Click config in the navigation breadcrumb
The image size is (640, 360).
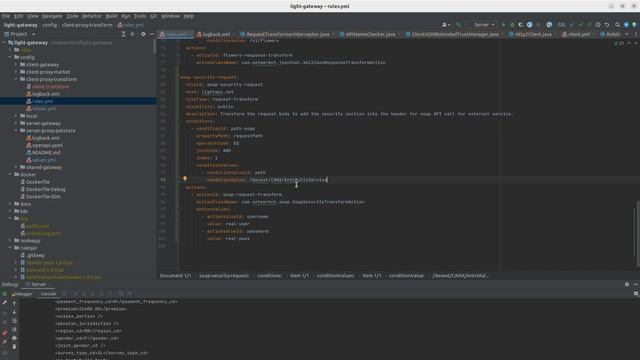tap(49, 25)
